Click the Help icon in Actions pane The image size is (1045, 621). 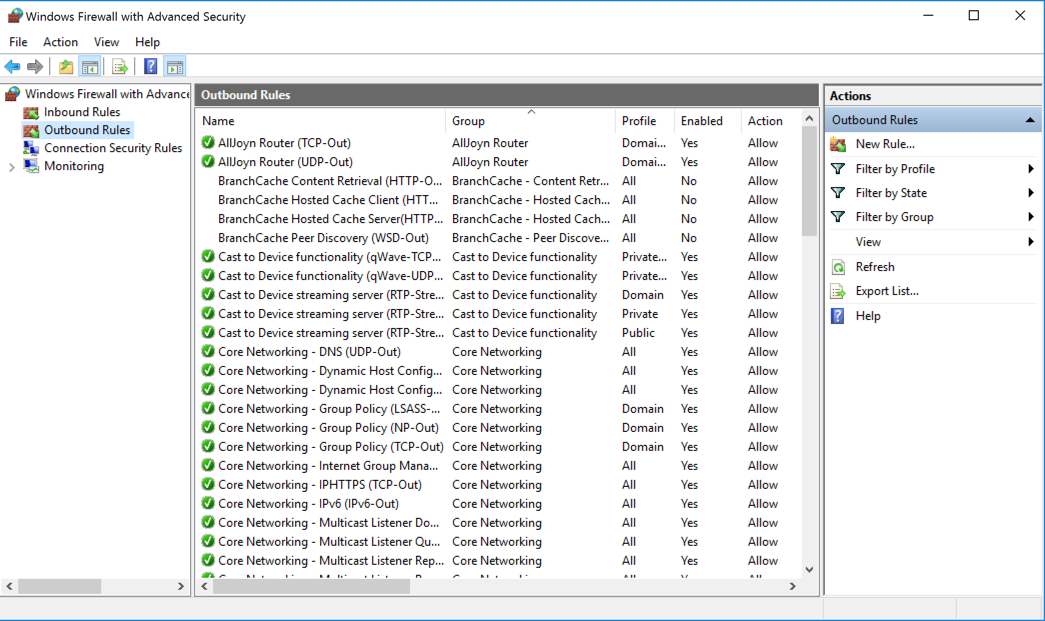tap(838, 316)
